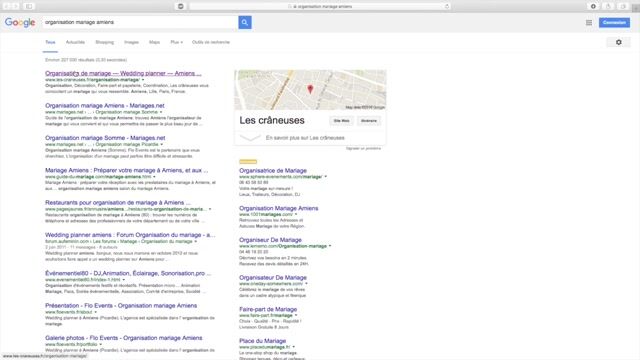
Task: Open the Google apps grid icon
Action: click(x=589, y=23)
